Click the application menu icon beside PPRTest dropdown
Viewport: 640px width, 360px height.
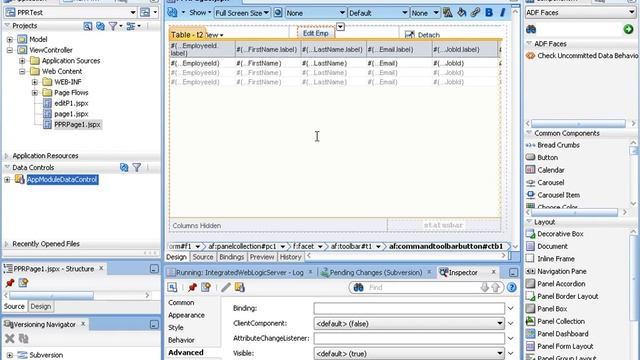(145, 12)
